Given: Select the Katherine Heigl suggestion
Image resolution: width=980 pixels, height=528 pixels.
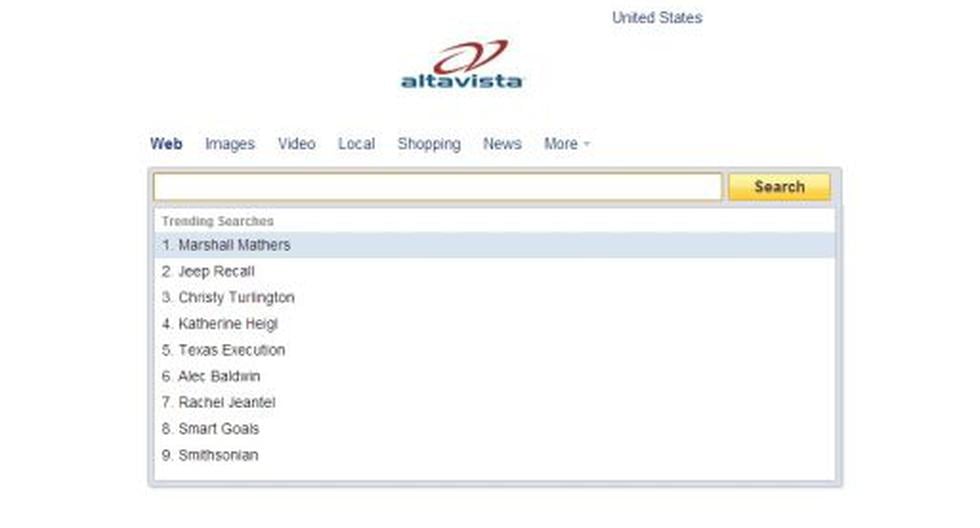Looking at the screenshot, I should (x=228, y=324).
